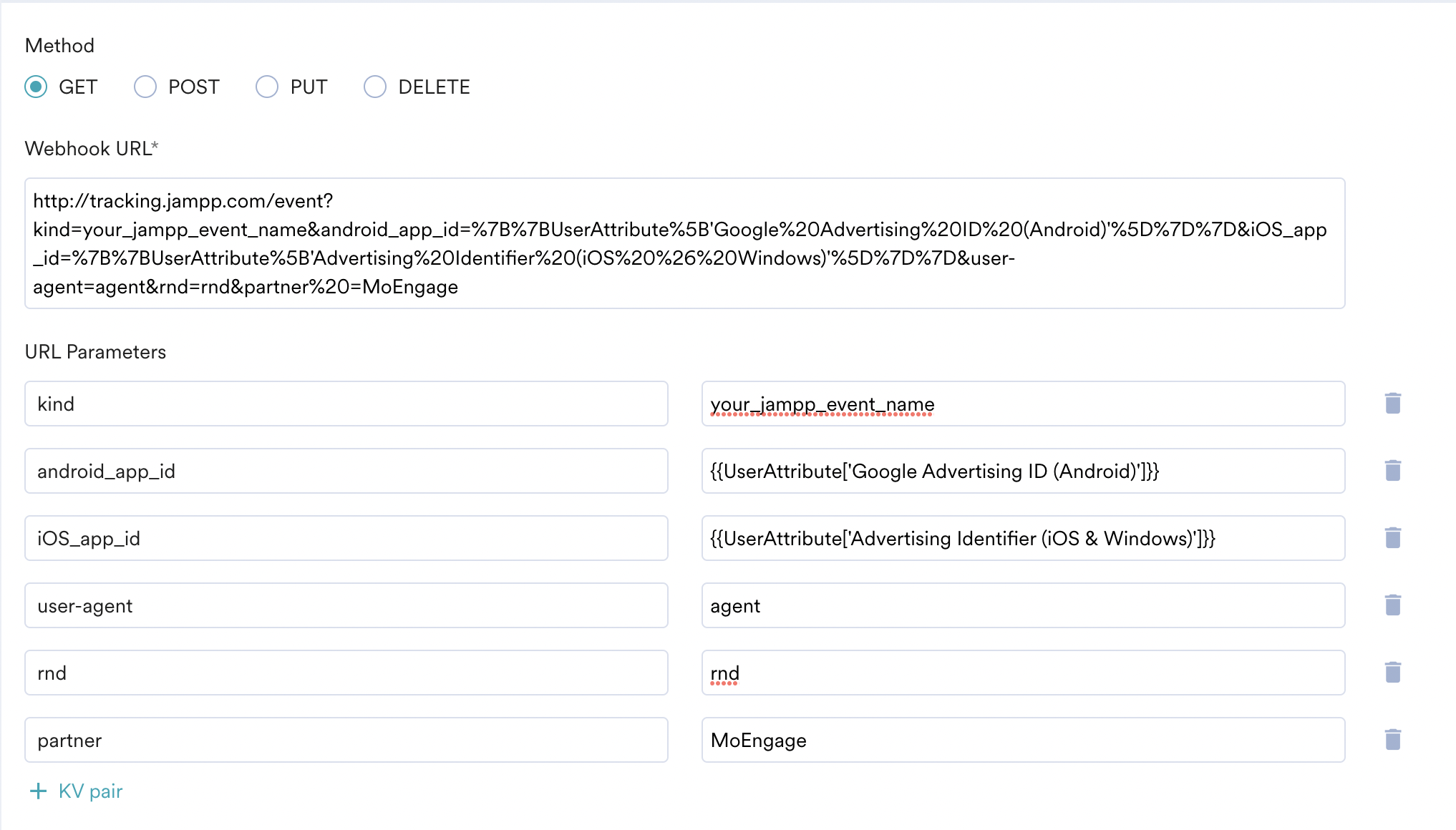Edit the your_jampp_event_name value field
This screenshot has height=830, width=1456.
click(1024, 404)
